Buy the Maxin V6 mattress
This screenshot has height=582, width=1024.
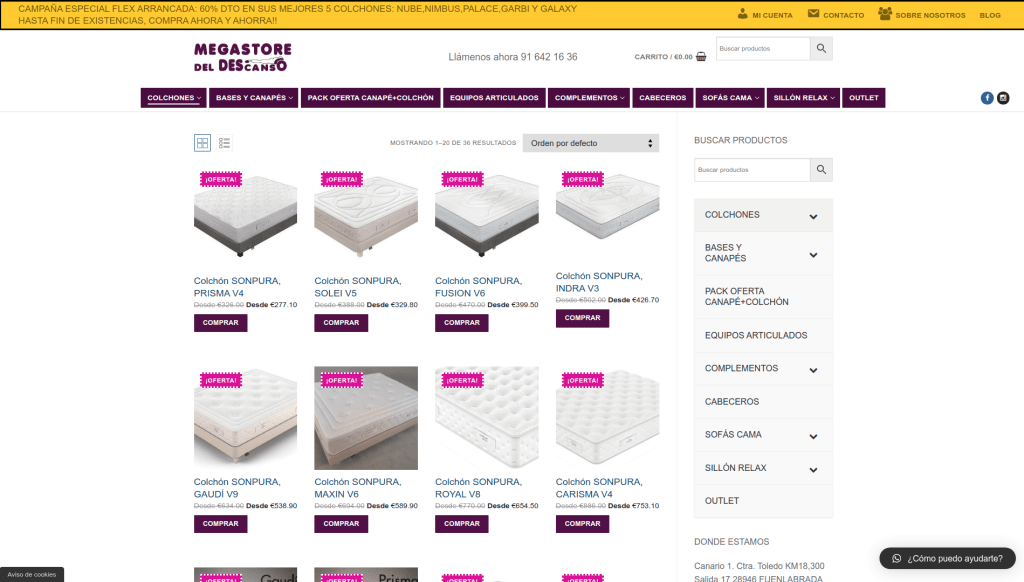point(341,524)
